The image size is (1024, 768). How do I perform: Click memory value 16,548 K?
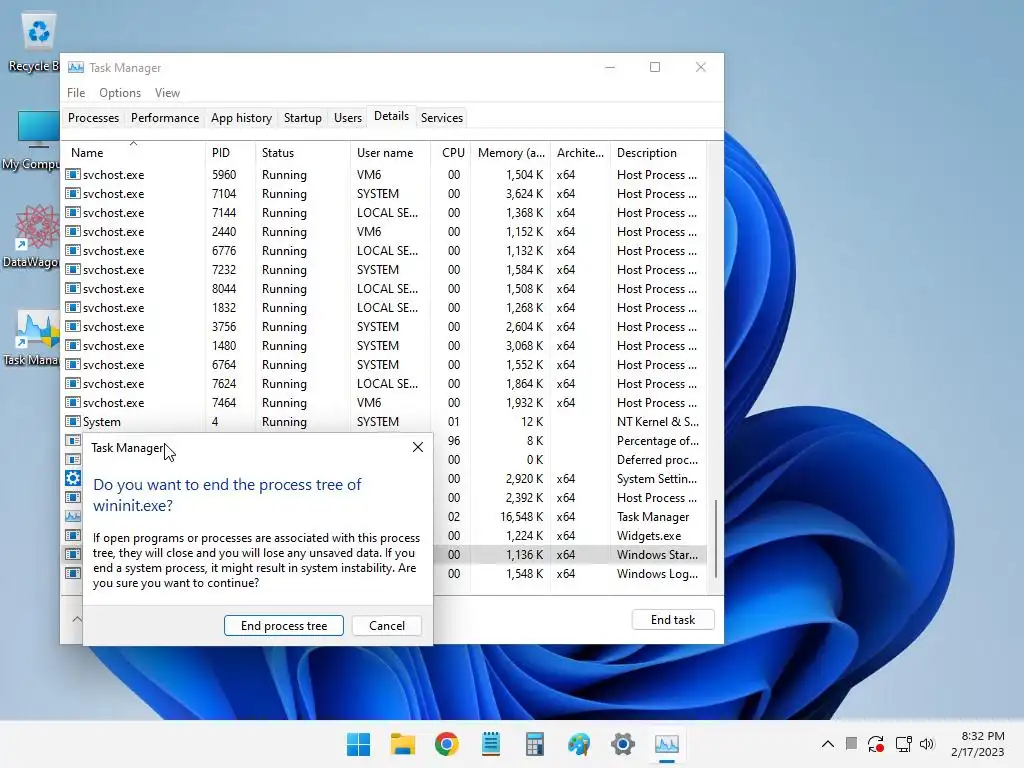pyautogui.click(x=521, y=517)
